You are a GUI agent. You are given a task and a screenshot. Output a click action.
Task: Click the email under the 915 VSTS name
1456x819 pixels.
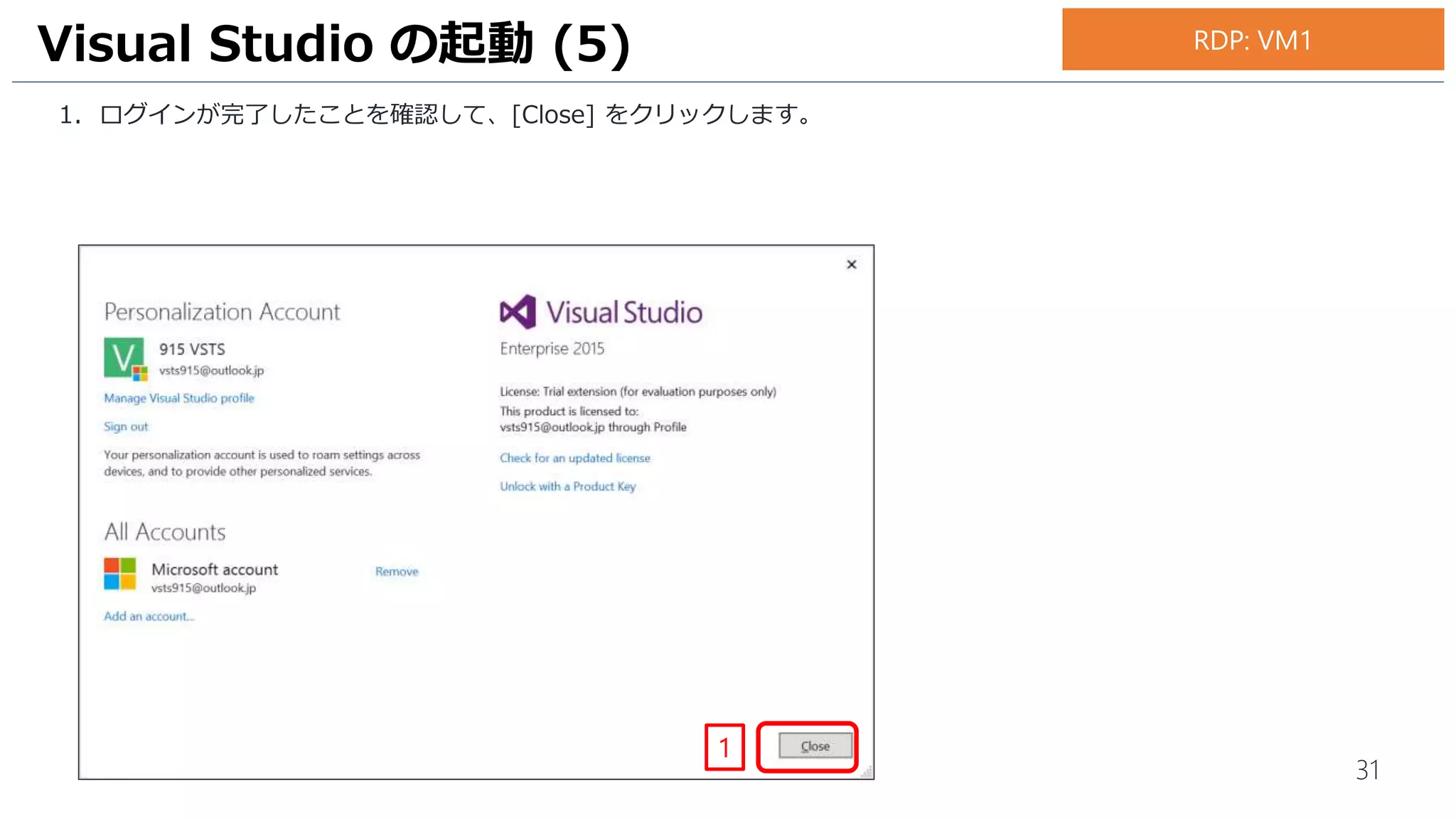211,370
